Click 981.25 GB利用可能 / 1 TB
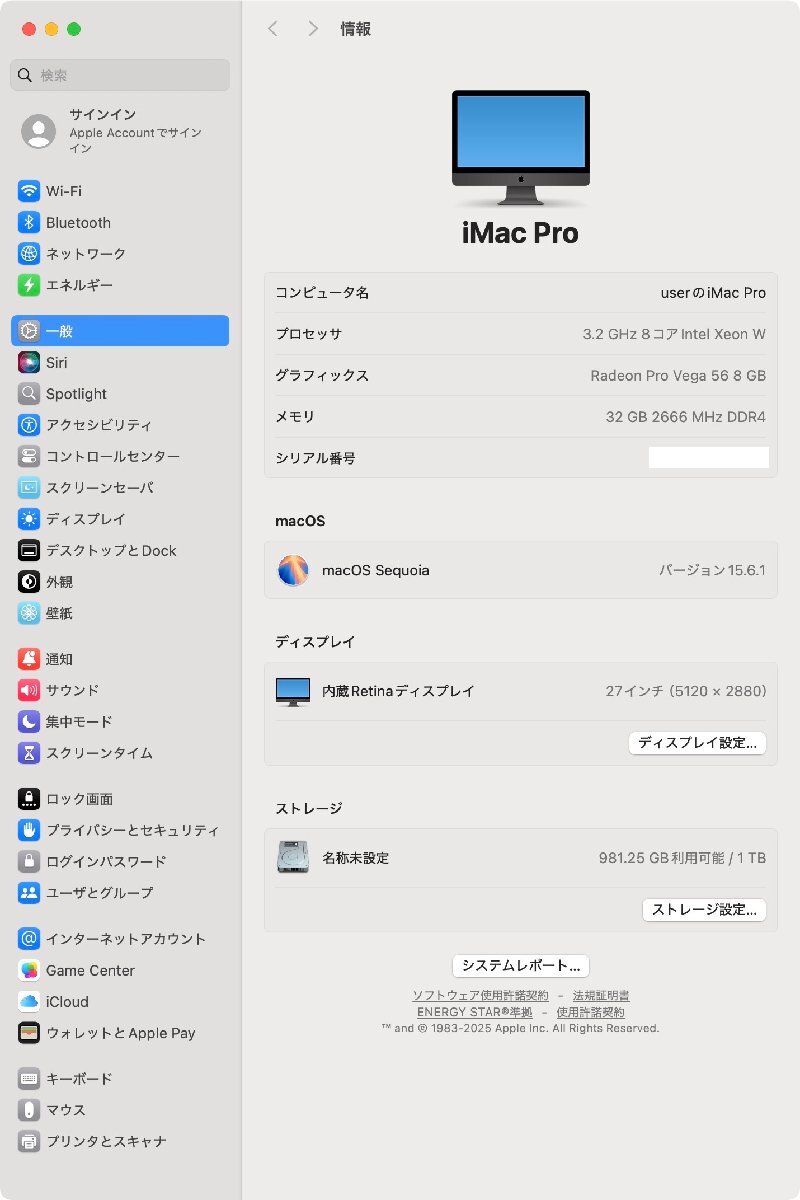This screenshot has width=800, height=1200. pos(683,858)
